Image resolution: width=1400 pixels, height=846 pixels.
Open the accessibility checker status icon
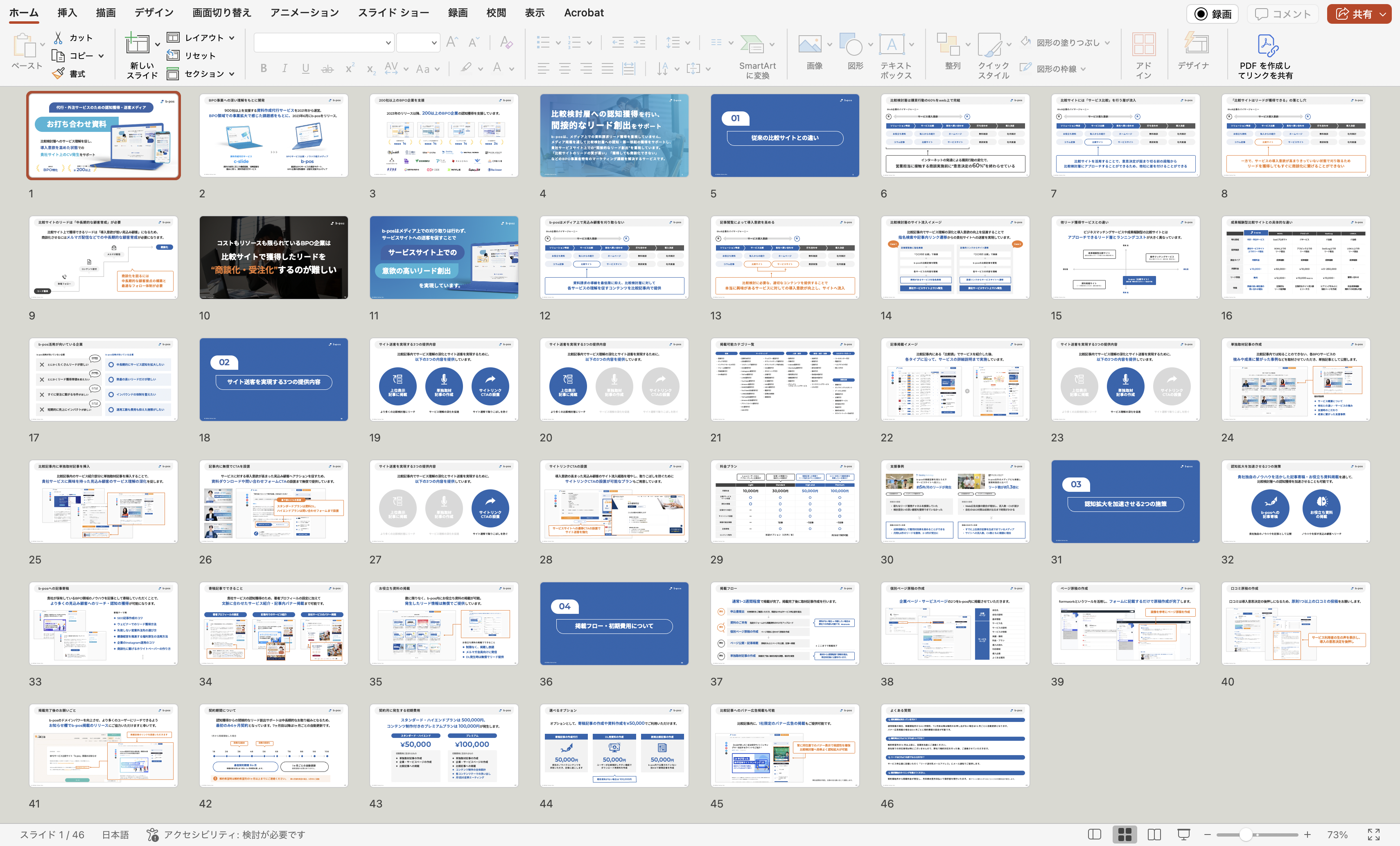[x=153, y=834]
